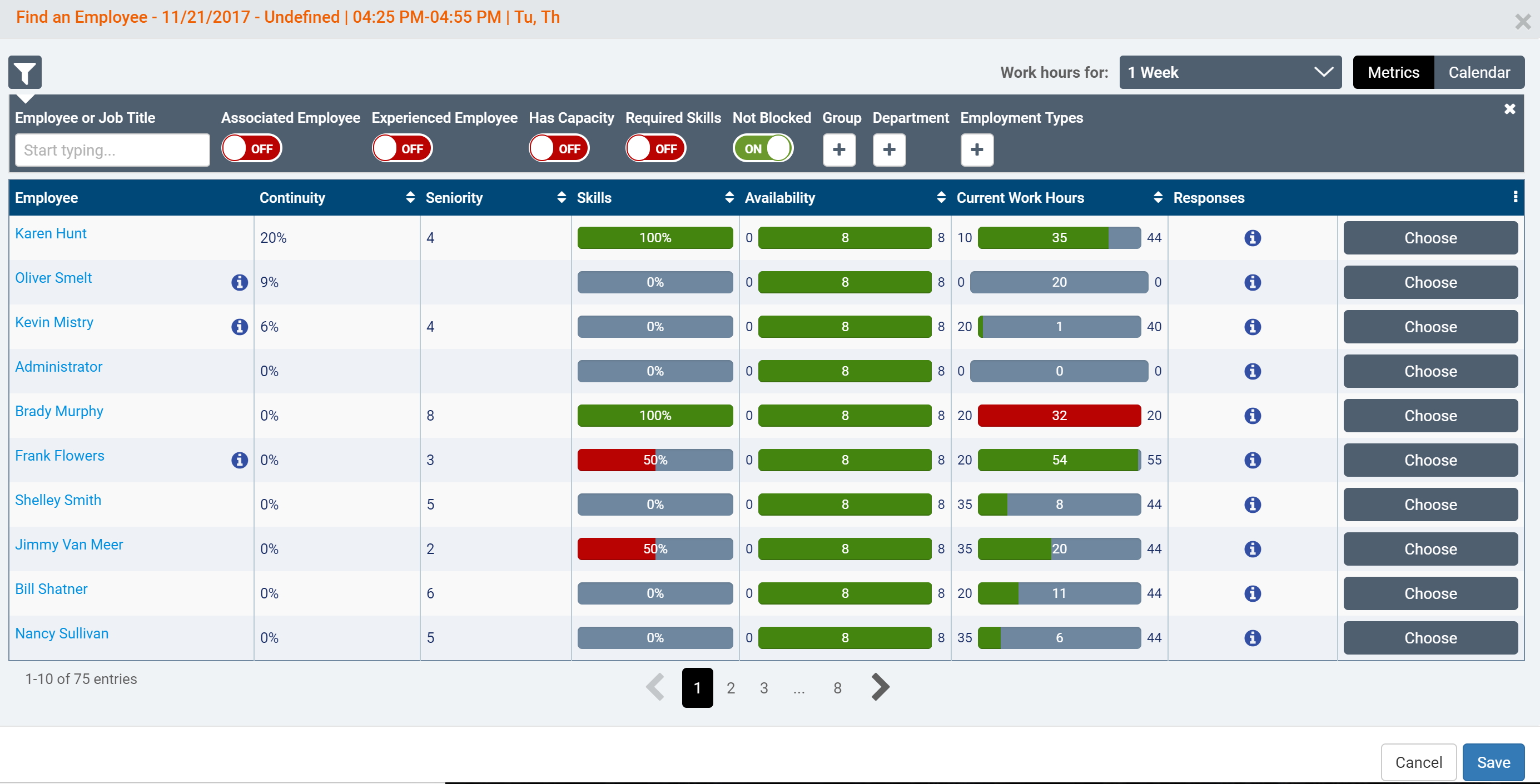Click the filter funnel icon
The image size is (1540, 784).
24,73
